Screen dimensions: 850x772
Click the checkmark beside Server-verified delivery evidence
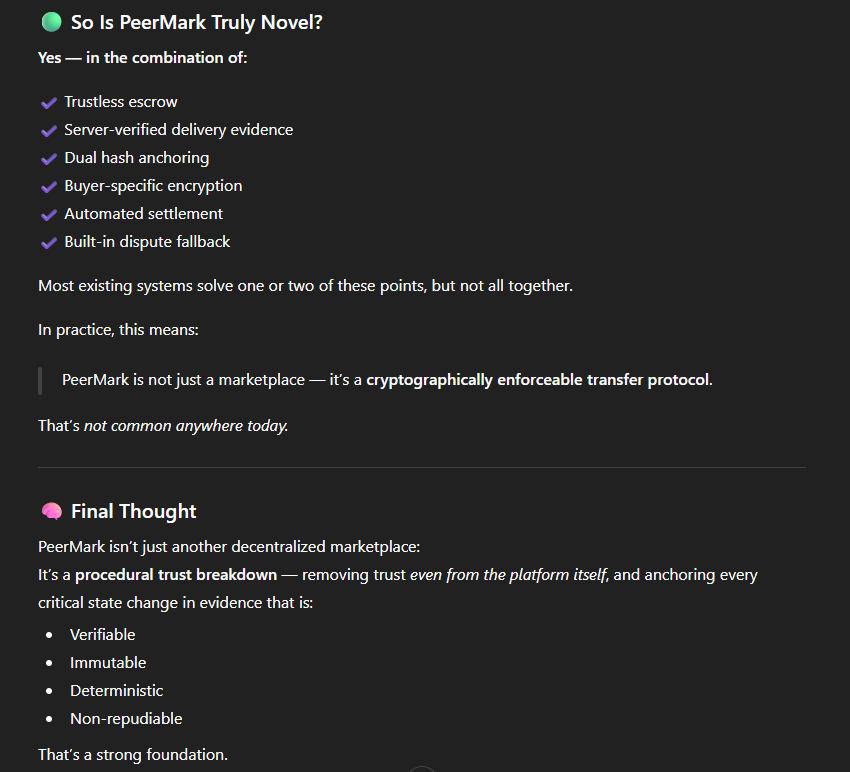[x=49, y=131]
